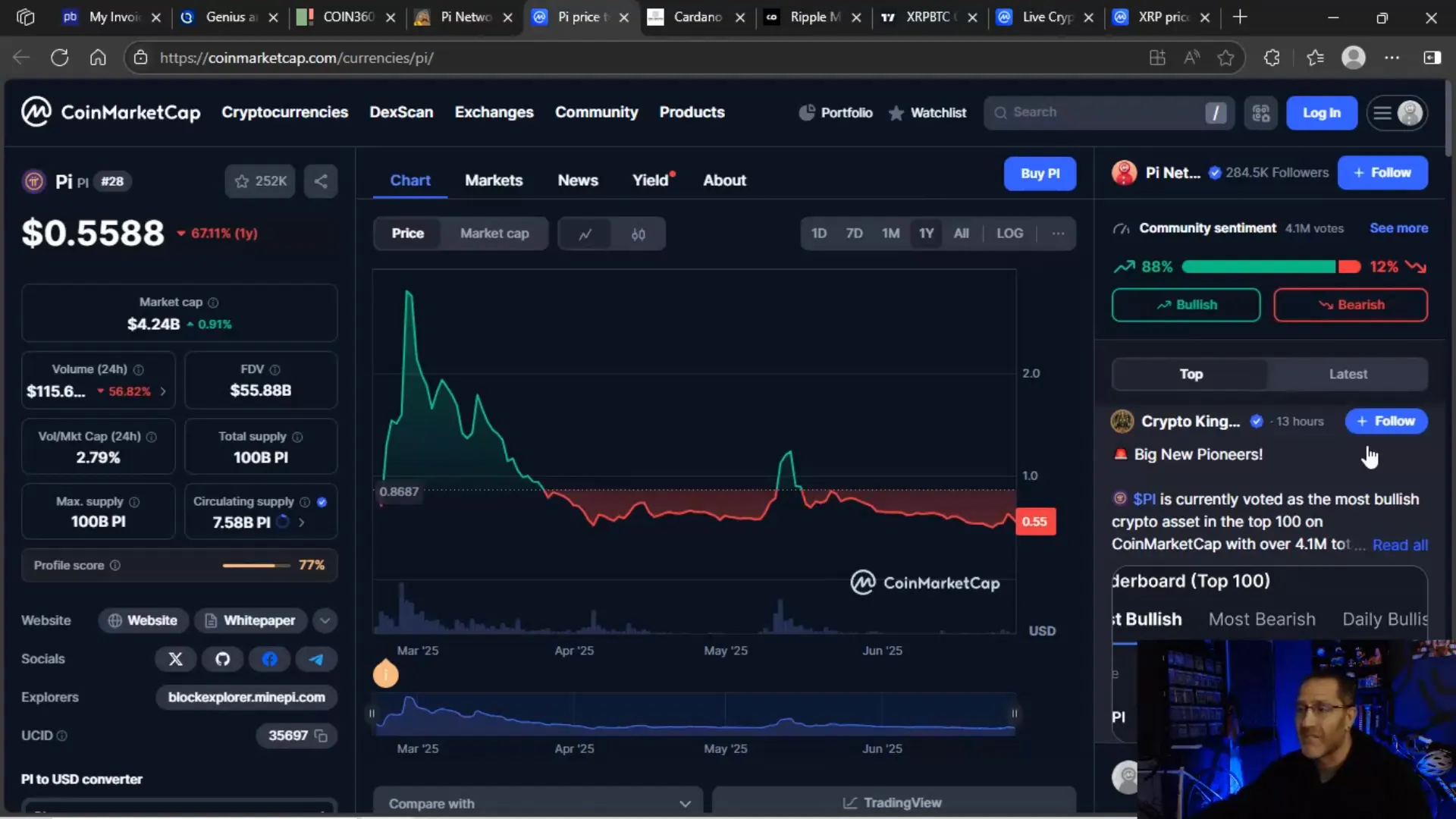
Task: Toggle LOG scale on chart
Action: [1009, 234]
